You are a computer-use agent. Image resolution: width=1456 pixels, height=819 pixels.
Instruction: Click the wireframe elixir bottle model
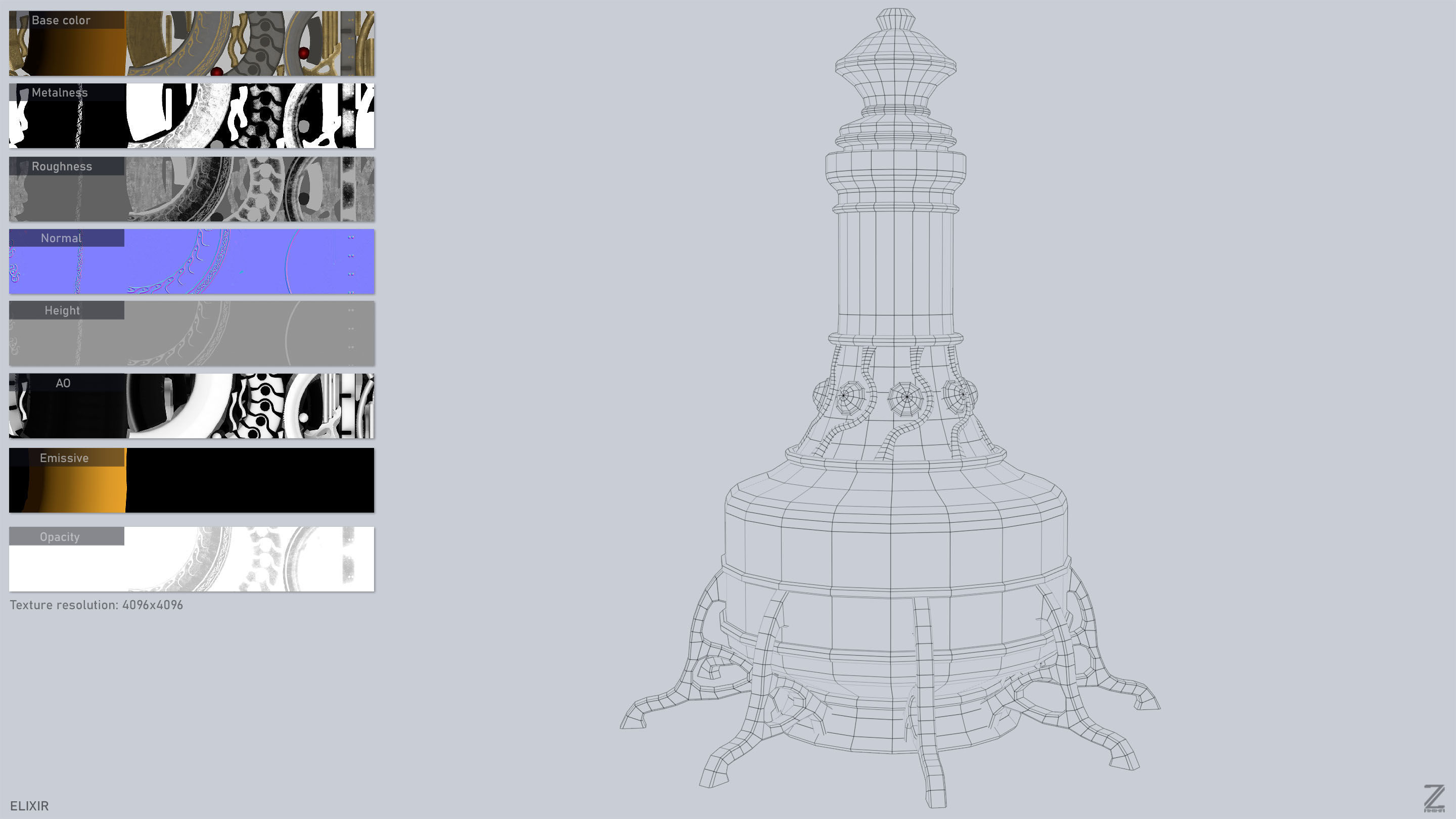click(x=891, y=408)
